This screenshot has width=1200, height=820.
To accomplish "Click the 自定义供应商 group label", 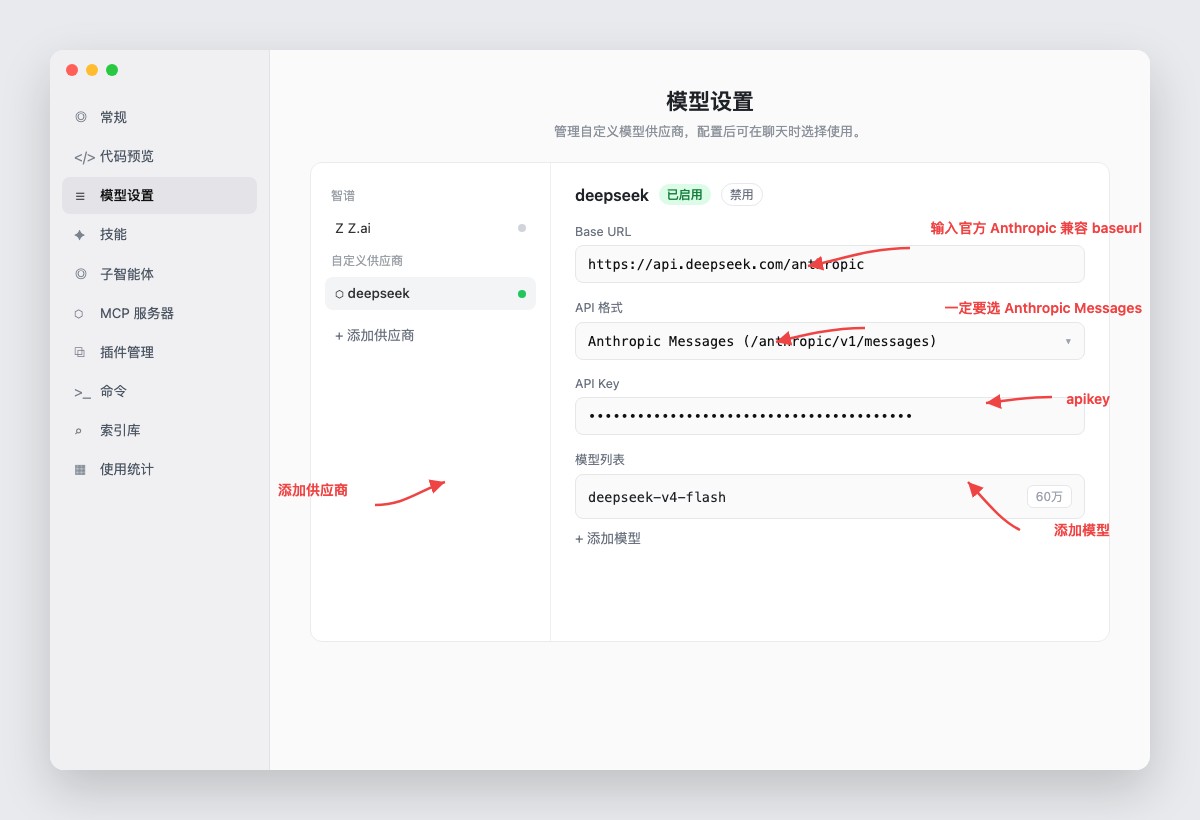I will (x=367, y=260).
